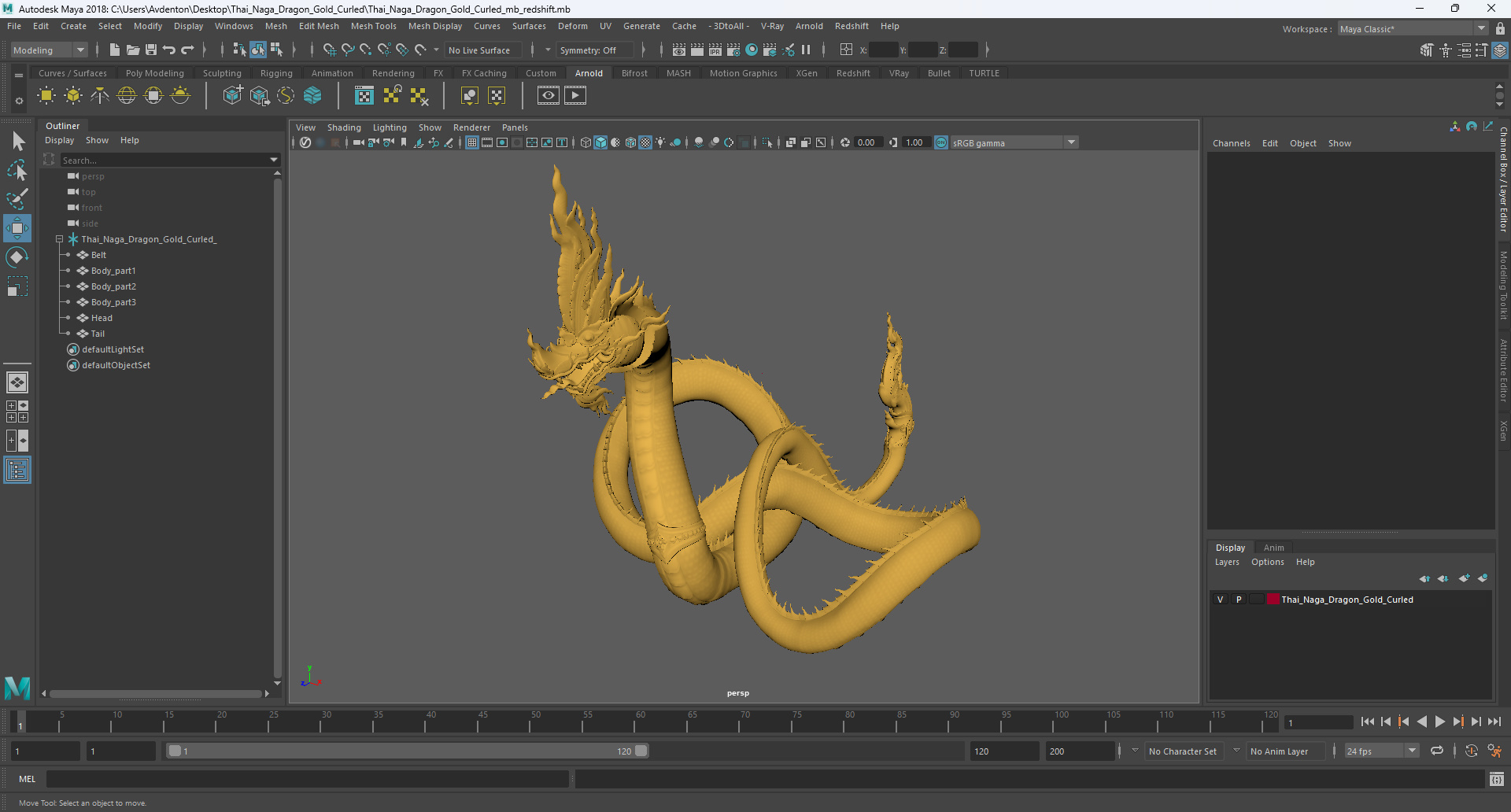Image resolution: width=1511 pixels, height=812 pixels.
Task: Click Options in the layer editor
Action: pos(1267,562)
